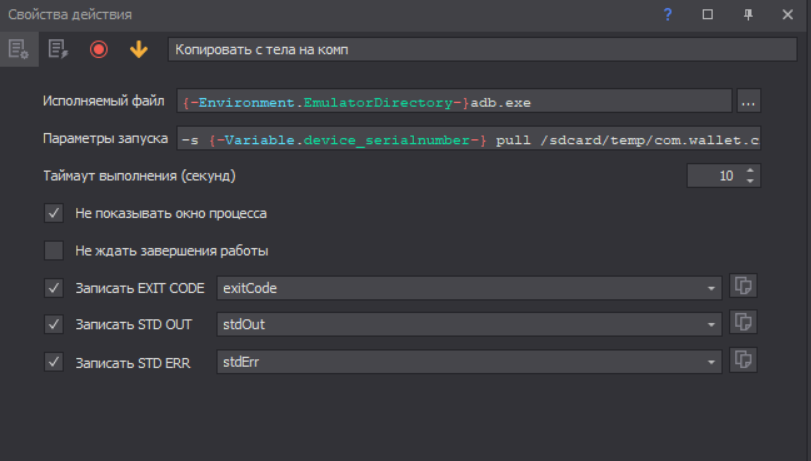Copy the stdOut variable with its copy icon
The image size is (811, 461).
[743, 323]
